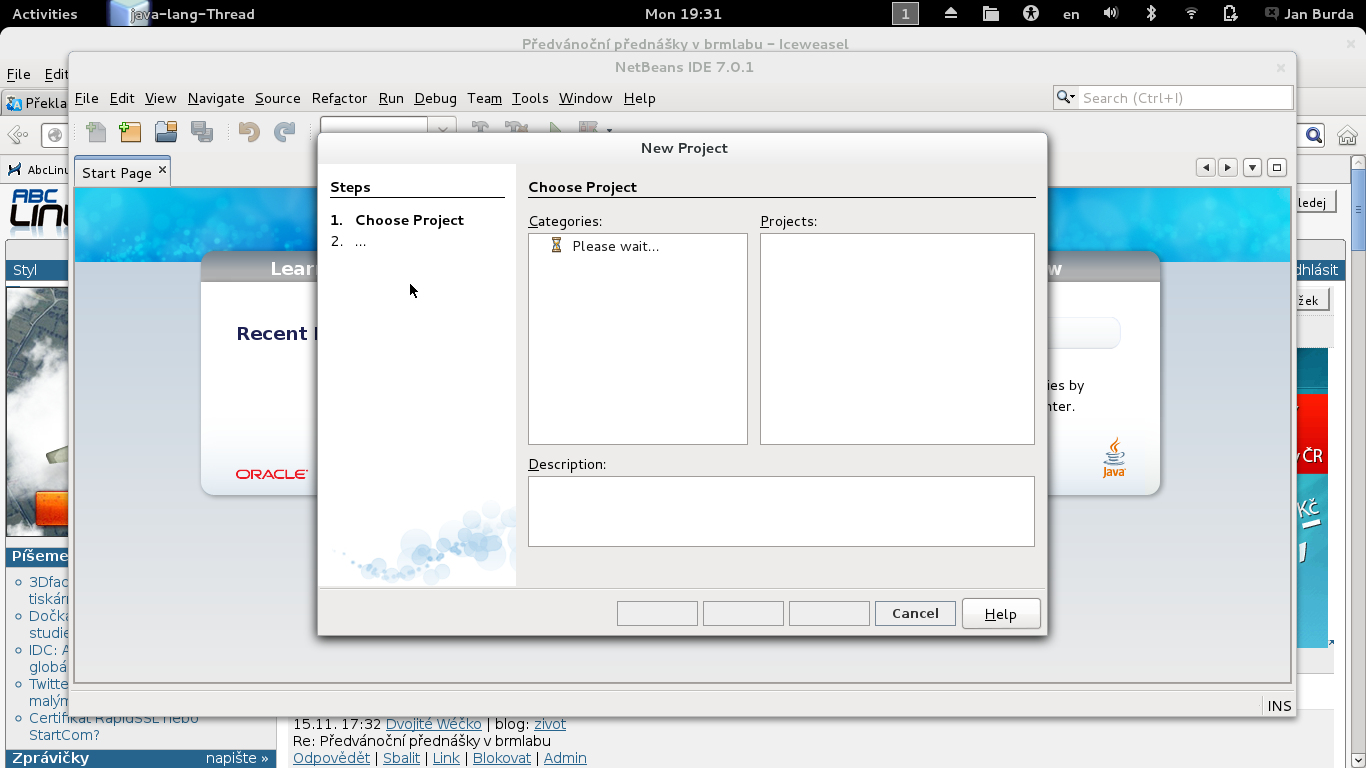Show opened documents list dropdown arrow
Image resolution: width=1366 pixels, height=768 pixels.
[x=1253, y=167]
